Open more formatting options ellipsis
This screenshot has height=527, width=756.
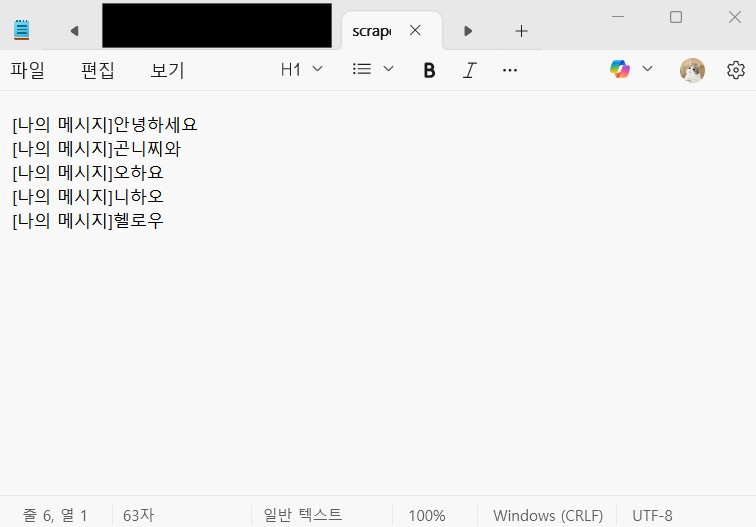point(510,70)
